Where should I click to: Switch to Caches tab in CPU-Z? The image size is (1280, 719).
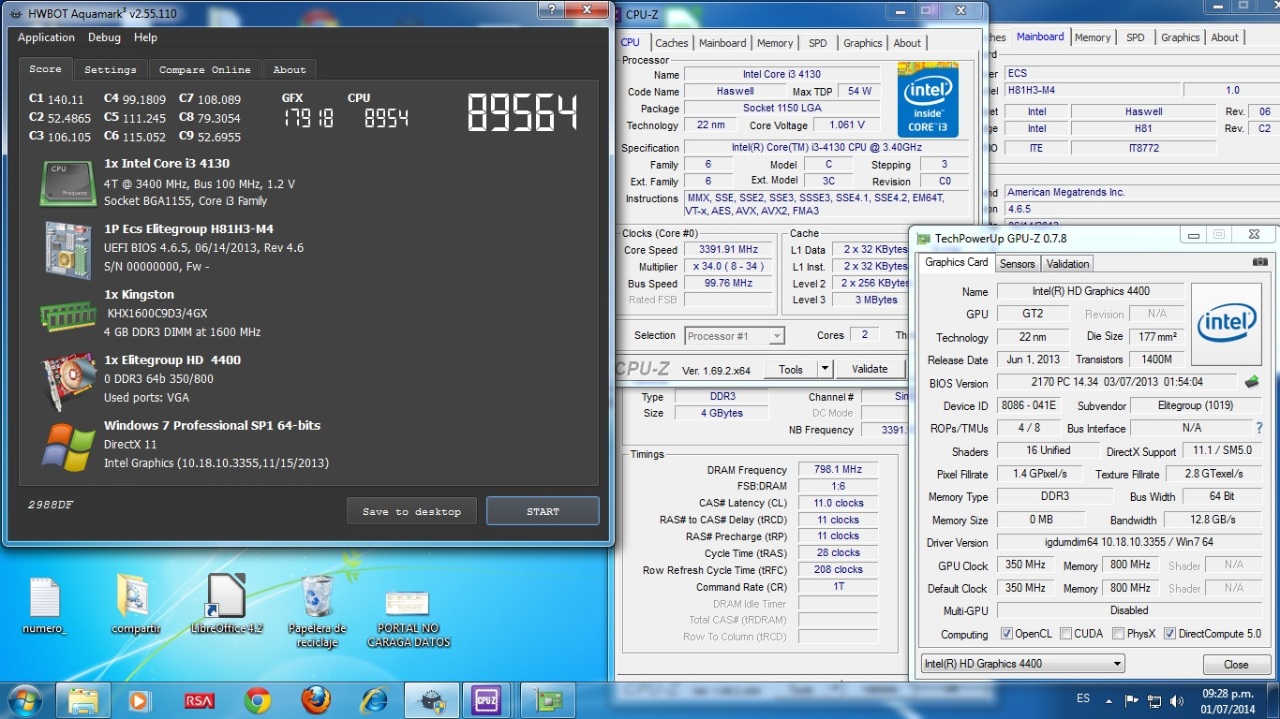point(671,43)
